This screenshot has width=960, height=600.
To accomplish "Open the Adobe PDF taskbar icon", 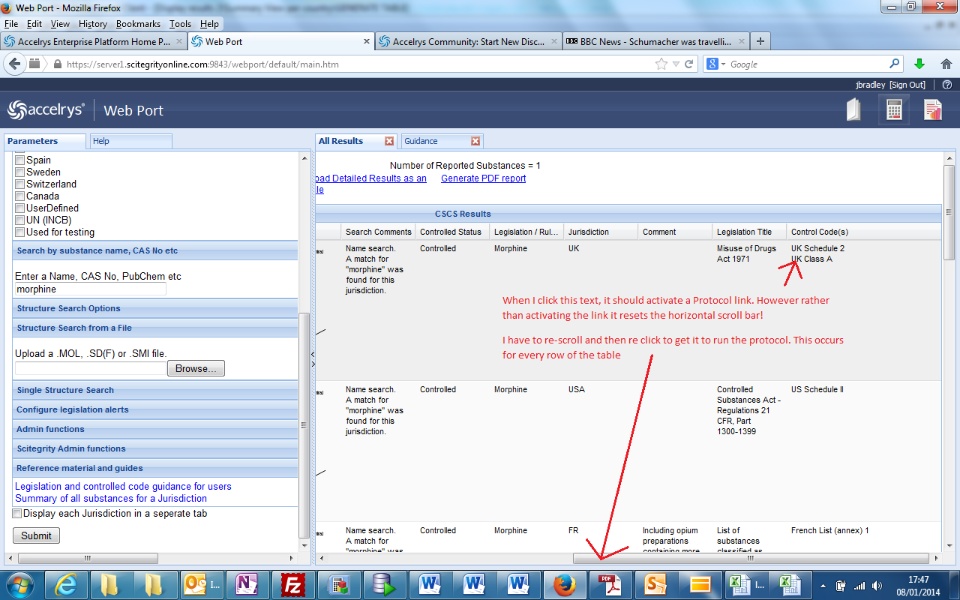I will [609, 585].
